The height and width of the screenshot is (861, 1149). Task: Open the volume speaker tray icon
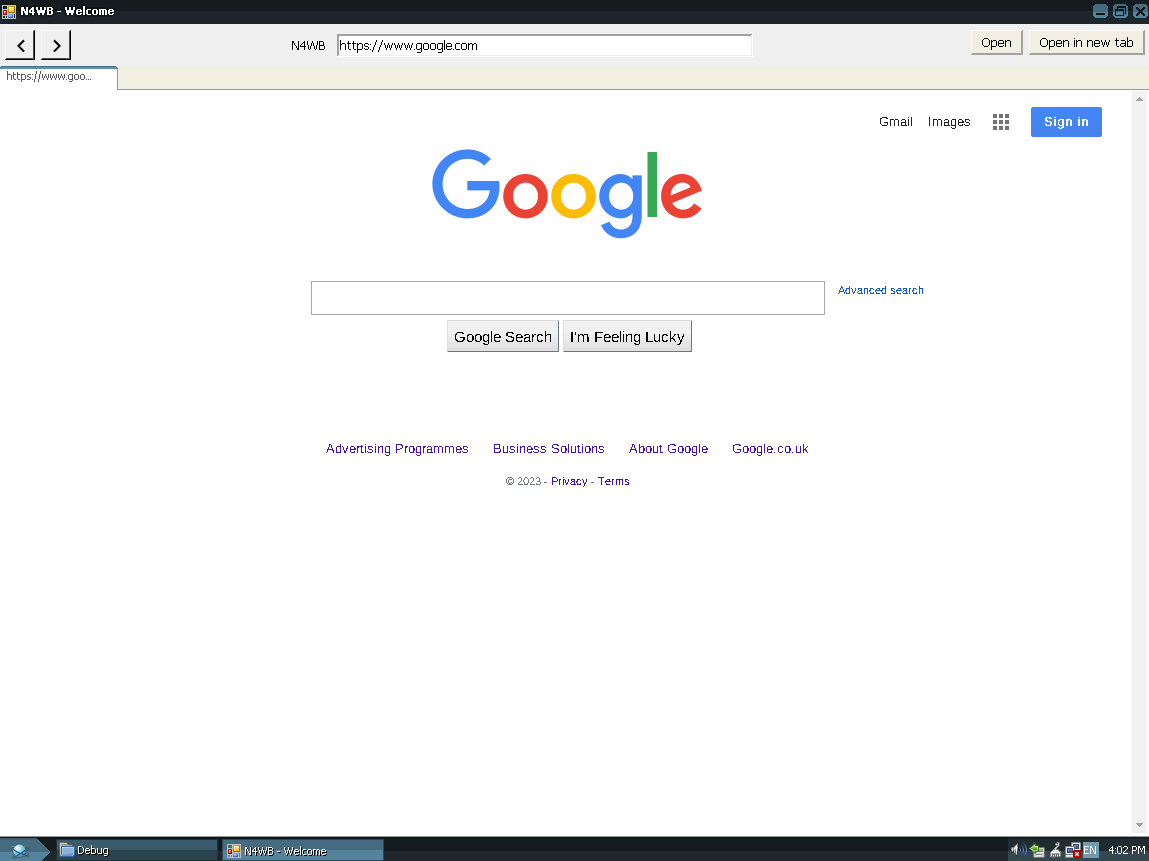click(x=1018, y=850)
